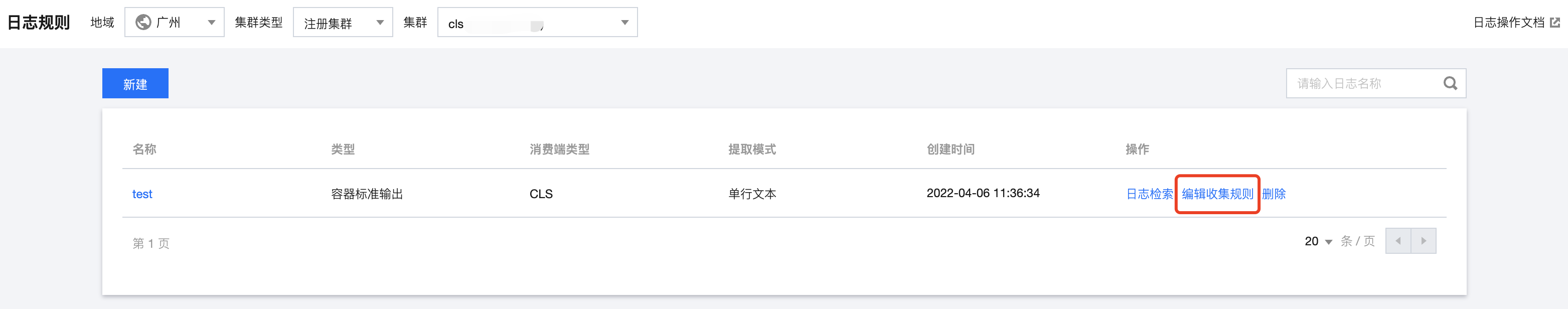The height and width of the screenshot is (309, 1568).
Task: Open the test log rule link
Action: (x=142, y=194)
